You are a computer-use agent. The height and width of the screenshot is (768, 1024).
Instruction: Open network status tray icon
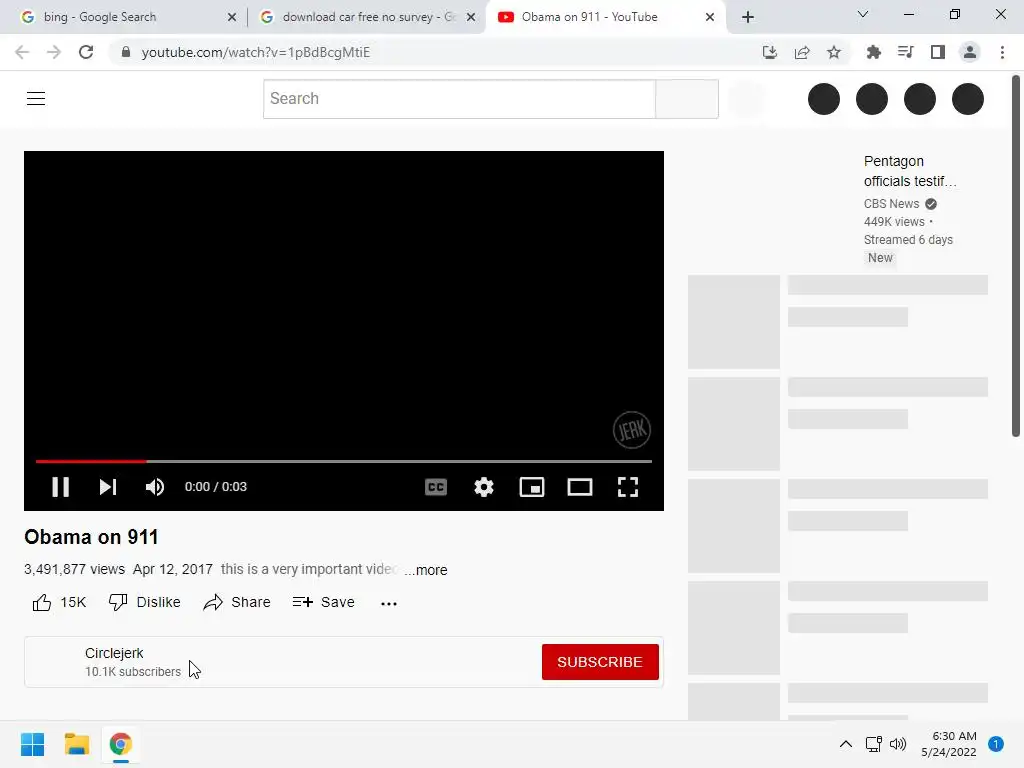(x=873, y=744)
